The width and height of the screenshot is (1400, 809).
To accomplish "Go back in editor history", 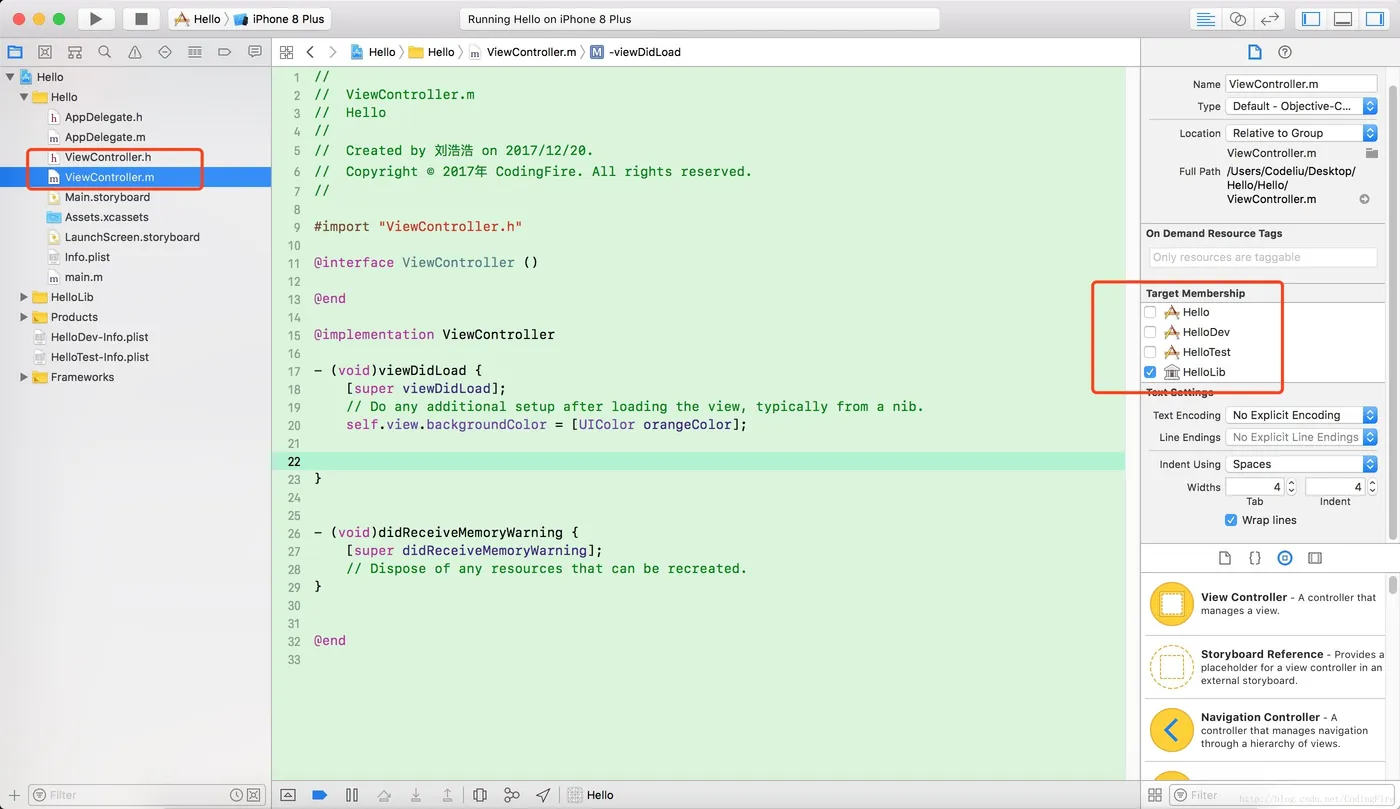I will [x=310, y=52].
